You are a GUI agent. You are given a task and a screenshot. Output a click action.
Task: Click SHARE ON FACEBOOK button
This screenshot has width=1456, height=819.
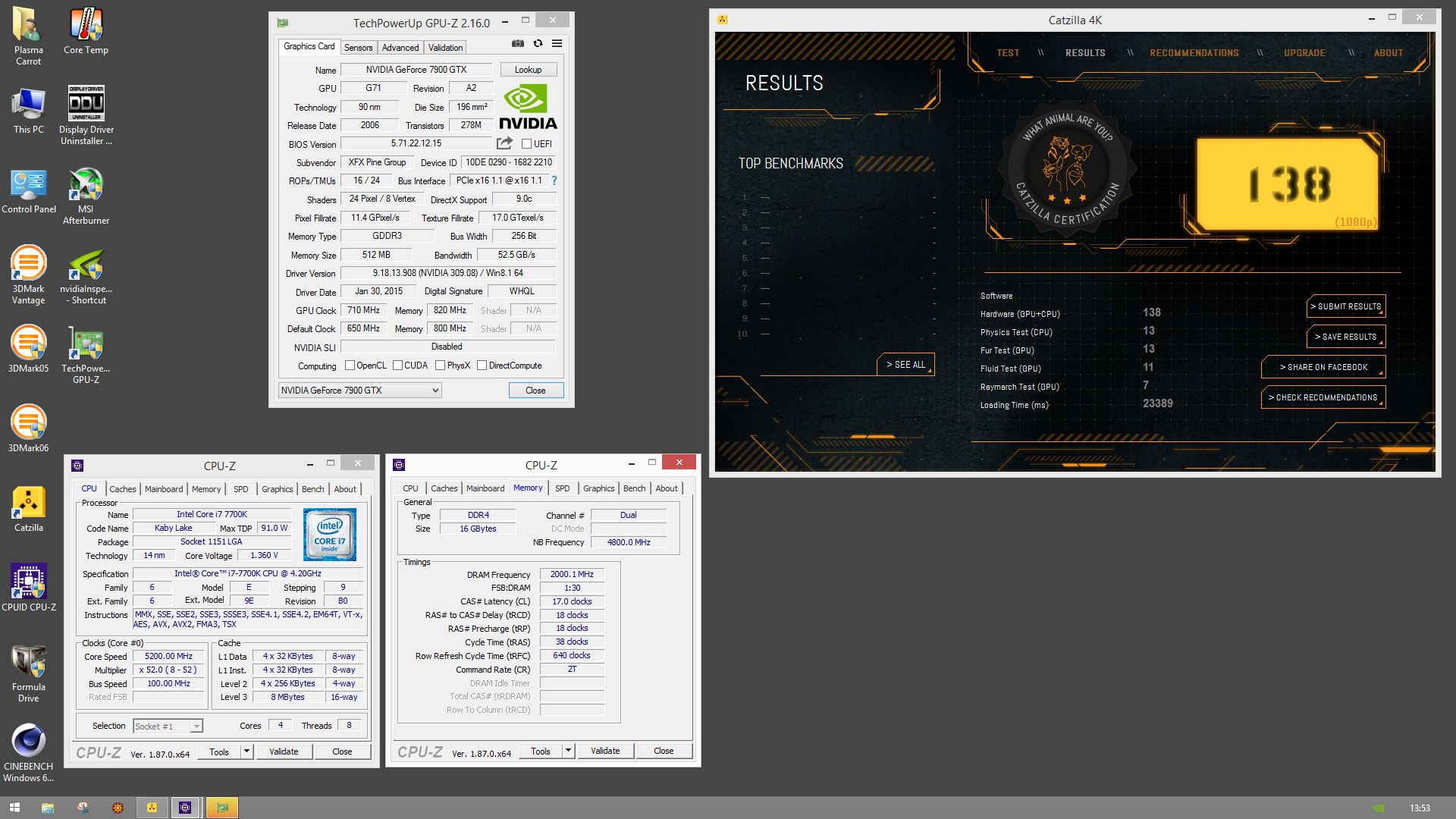1323,367
